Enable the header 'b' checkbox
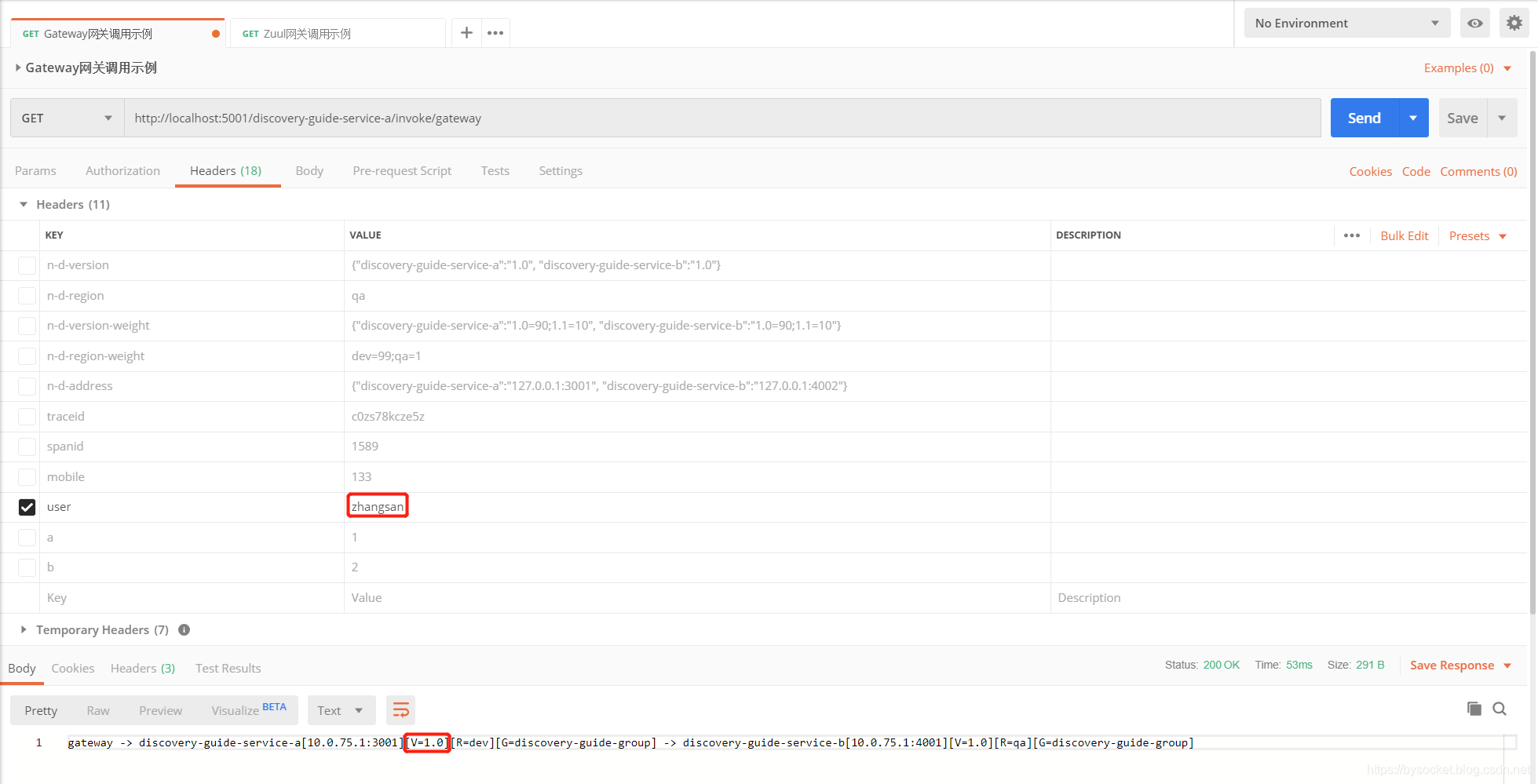The height and width of the screenshot is (784, 1538). (x=27, y=567)
